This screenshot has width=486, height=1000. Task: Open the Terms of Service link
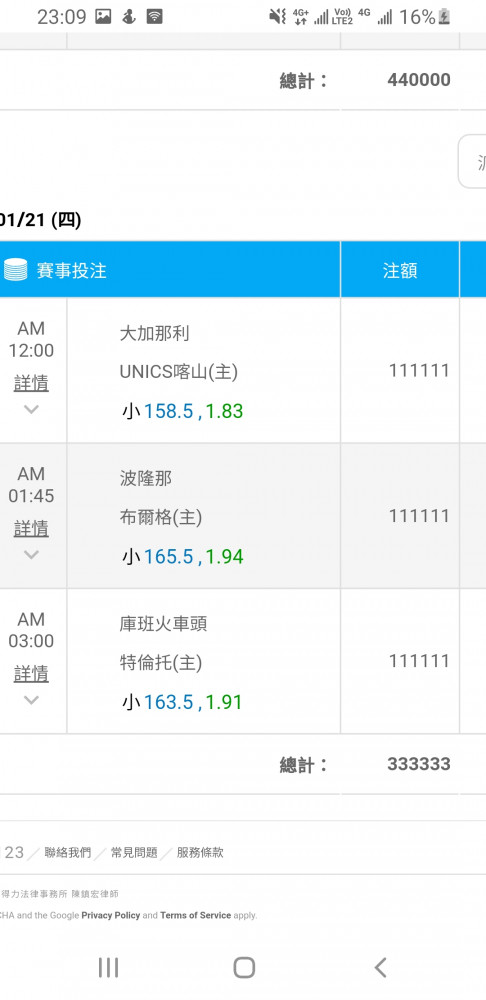195,915
